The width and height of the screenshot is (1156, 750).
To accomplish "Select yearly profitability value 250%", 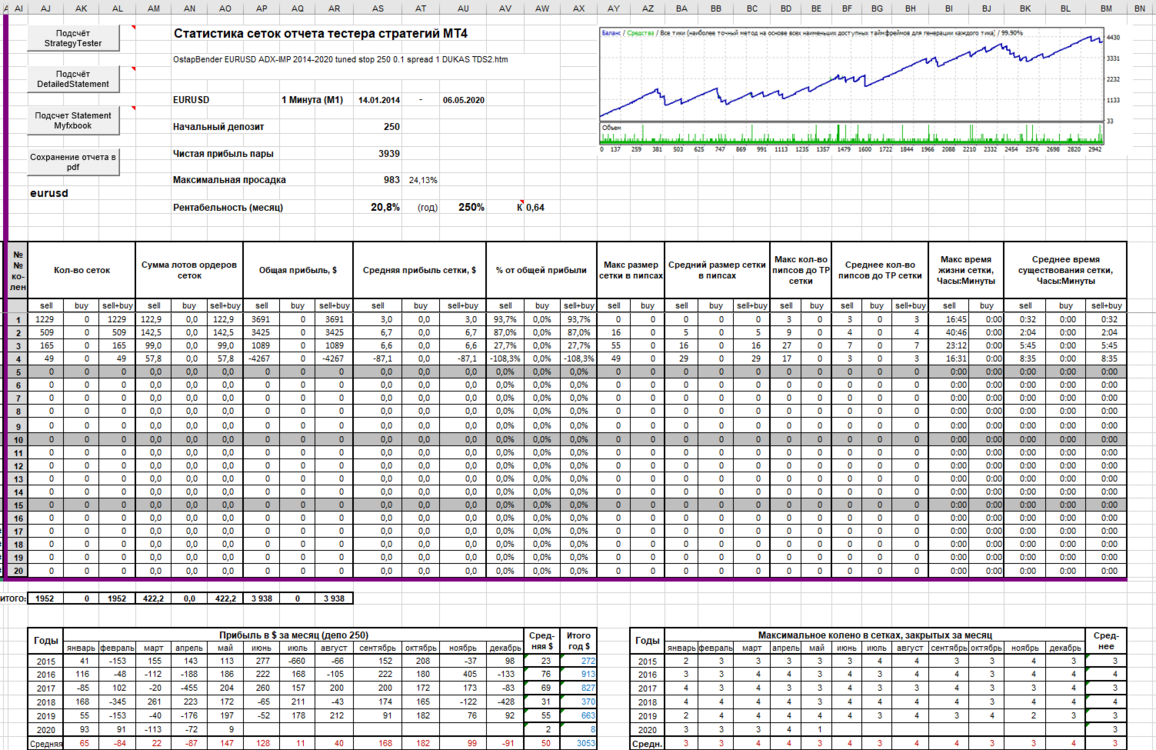I will (x=470, y=207).
